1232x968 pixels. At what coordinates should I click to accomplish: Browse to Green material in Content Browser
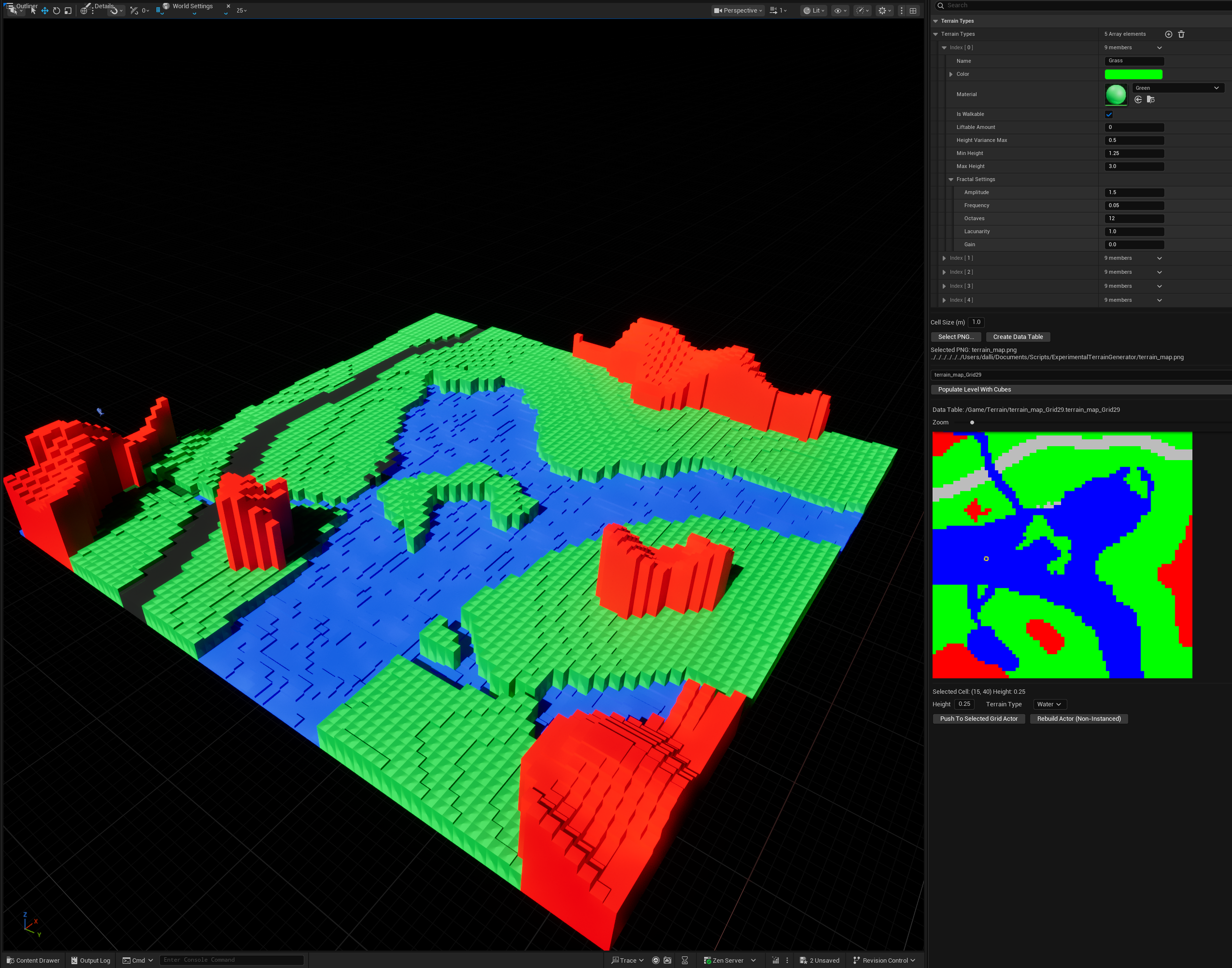[1150, 100]
